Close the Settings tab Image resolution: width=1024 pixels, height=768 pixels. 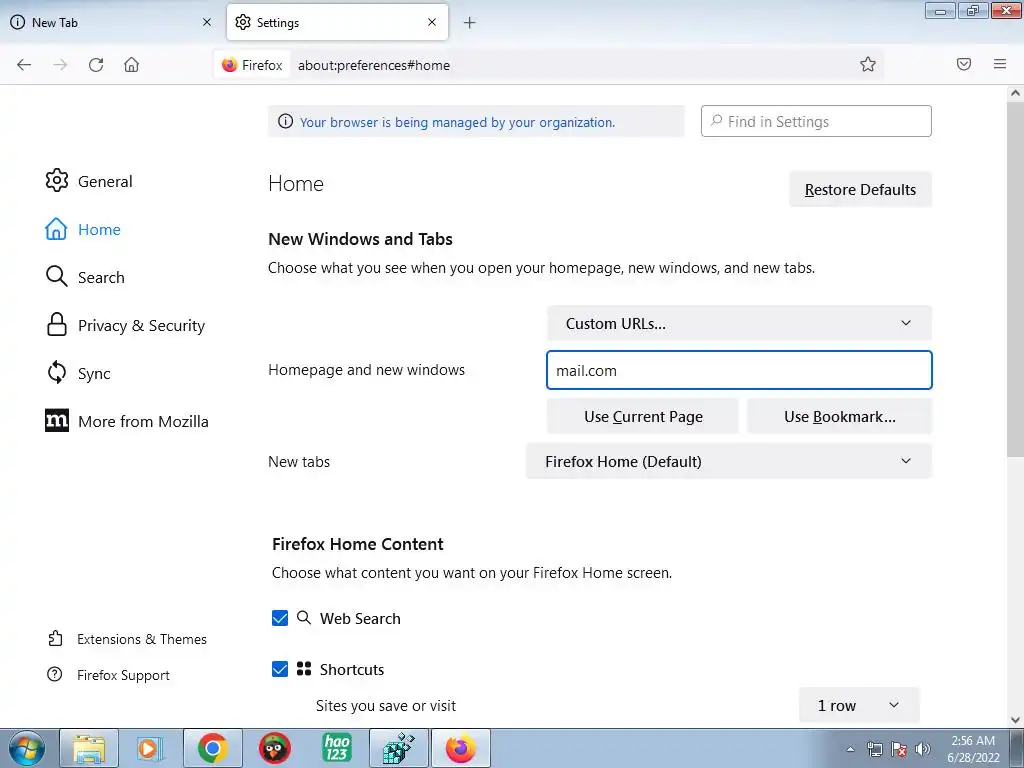pyautogui.click(x=432, y=22)
